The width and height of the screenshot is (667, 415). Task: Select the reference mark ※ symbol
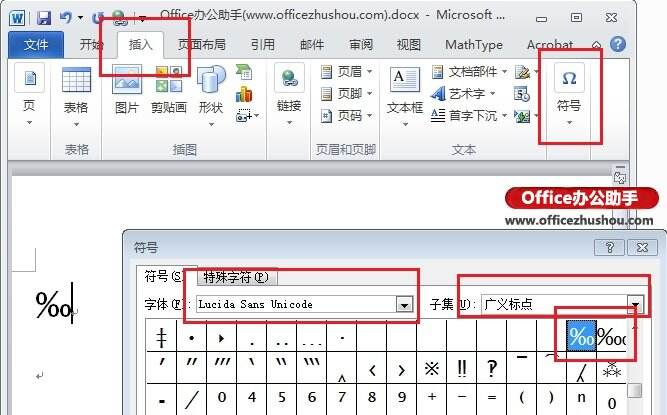click(x=432, y=368)
